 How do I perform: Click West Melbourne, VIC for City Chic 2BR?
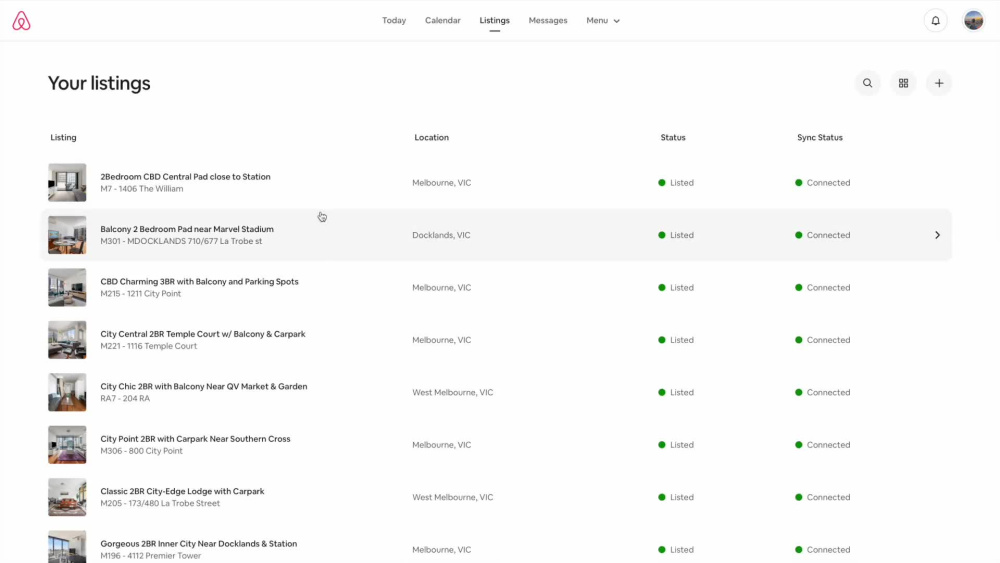[x=452, y=392]
